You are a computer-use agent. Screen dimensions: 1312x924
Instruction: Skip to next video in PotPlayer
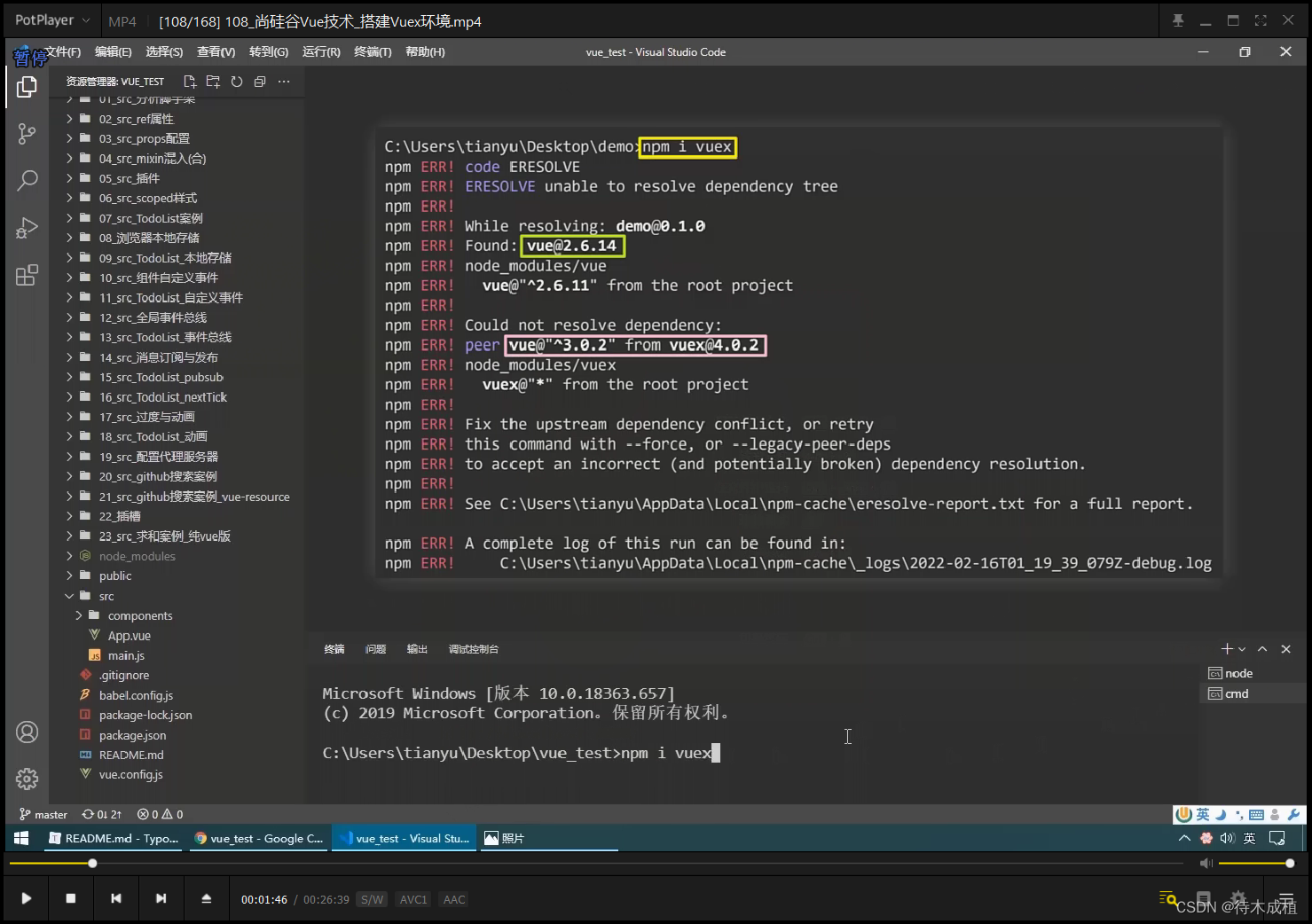[161, 898]
